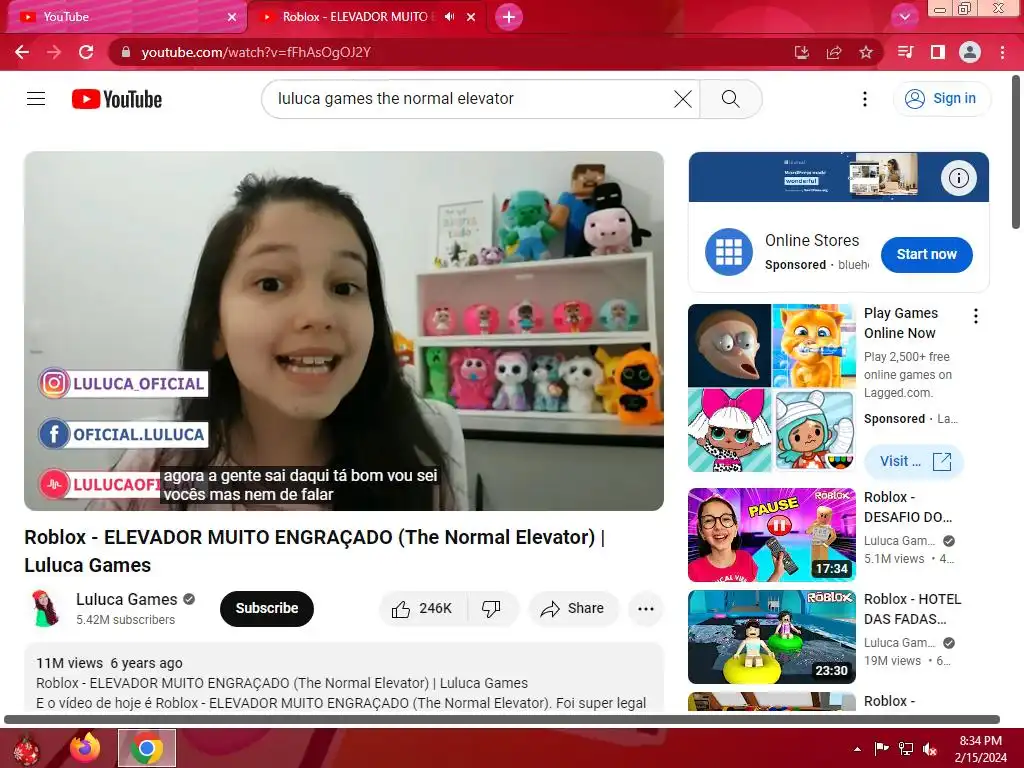The height and width of the screenshot is (768, 1024).
Task: Dislike the video with thumbs down
Action: coord(492,609)
